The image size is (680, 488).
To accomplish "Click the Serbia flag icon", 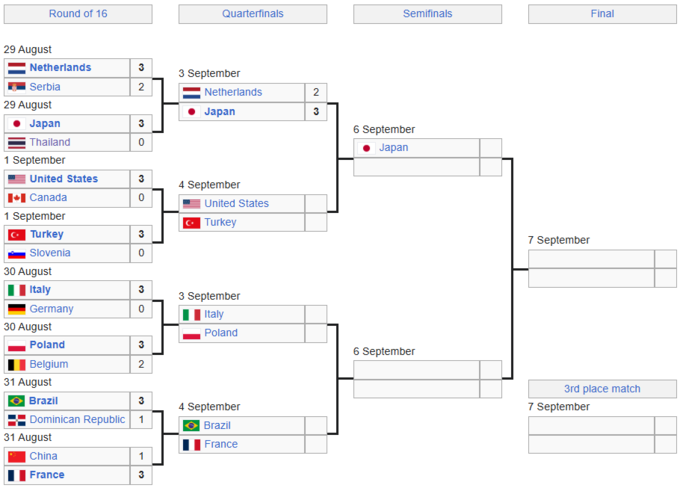I will [x=16, y=87].
